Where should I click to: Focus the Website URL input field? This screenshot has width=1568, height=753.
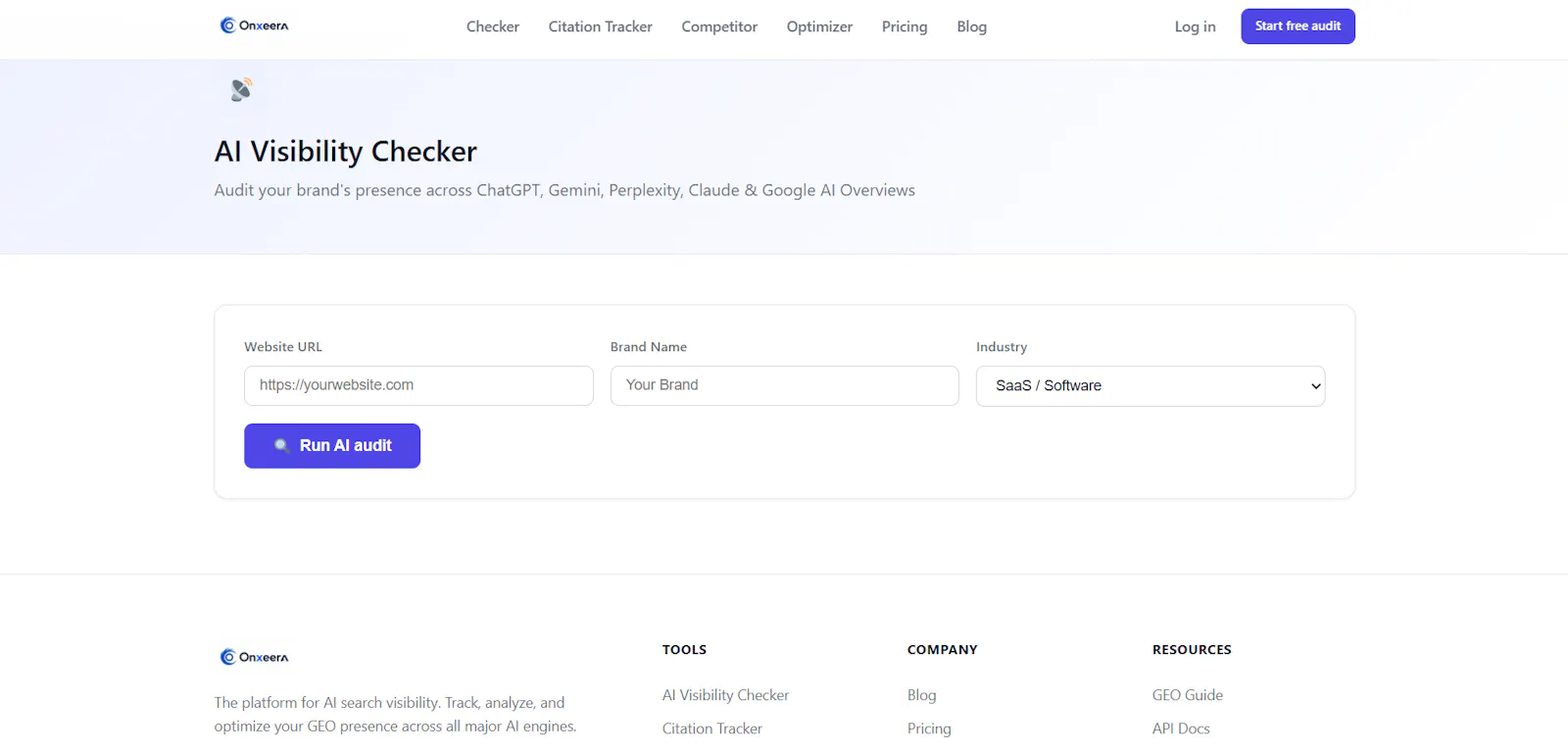click(418, 385)
